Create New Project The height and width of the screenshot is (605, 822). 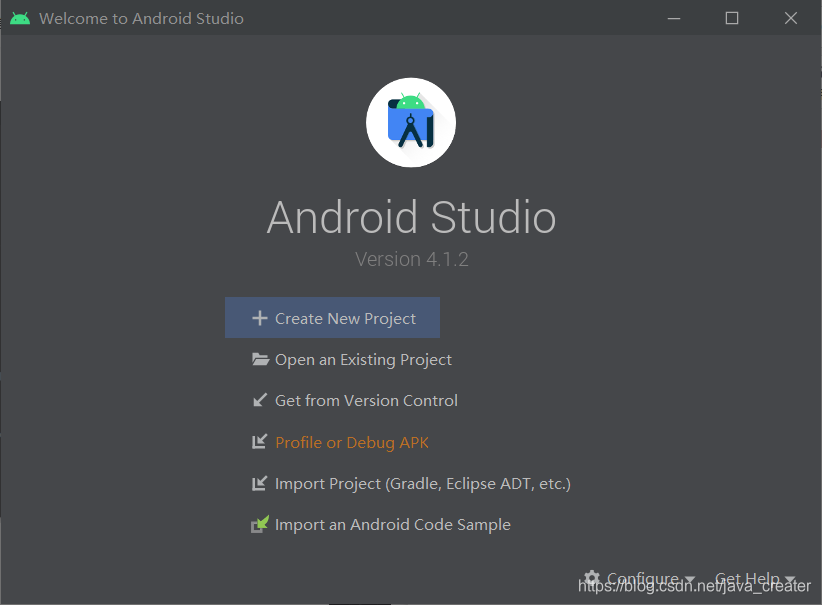[332, 318]
